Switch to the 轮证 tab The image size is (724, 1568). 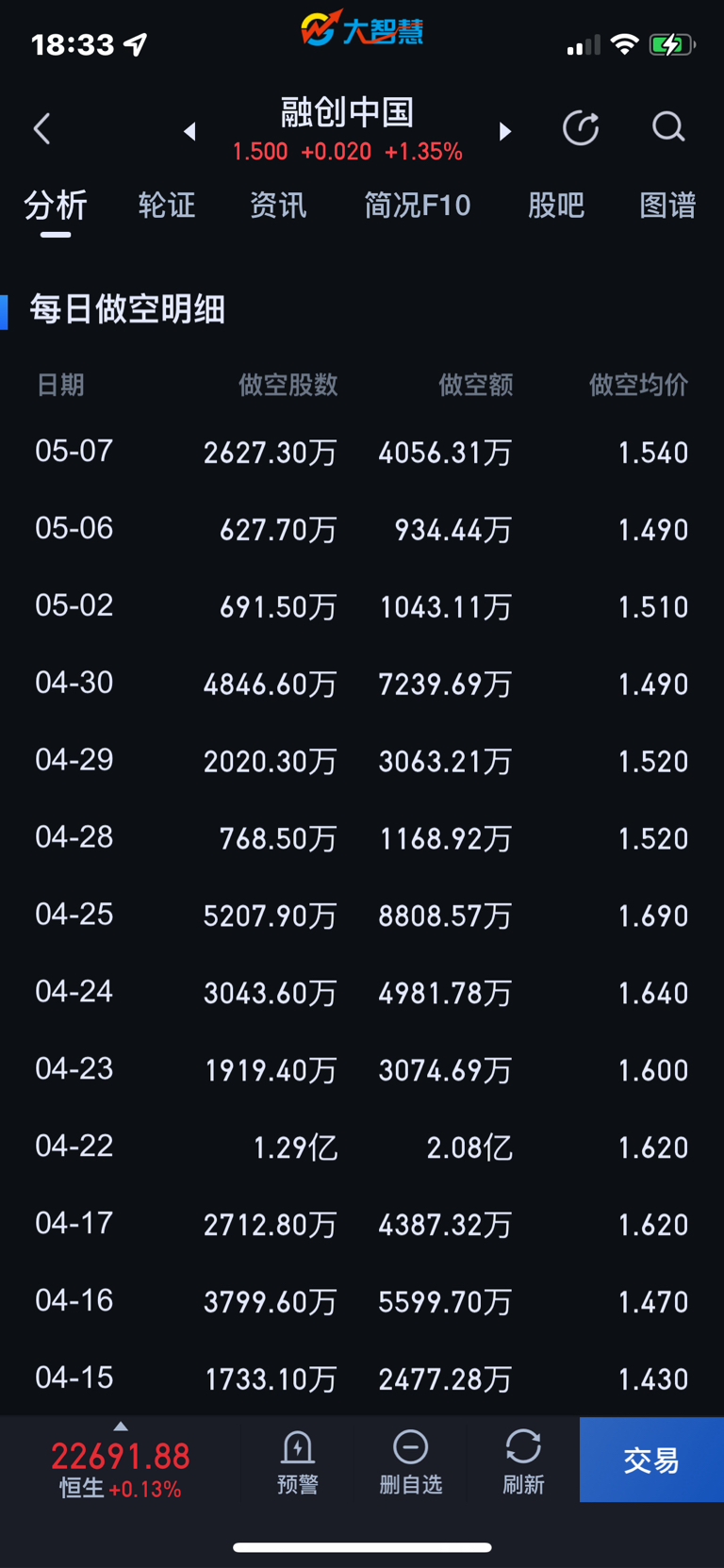click(167, 206)
